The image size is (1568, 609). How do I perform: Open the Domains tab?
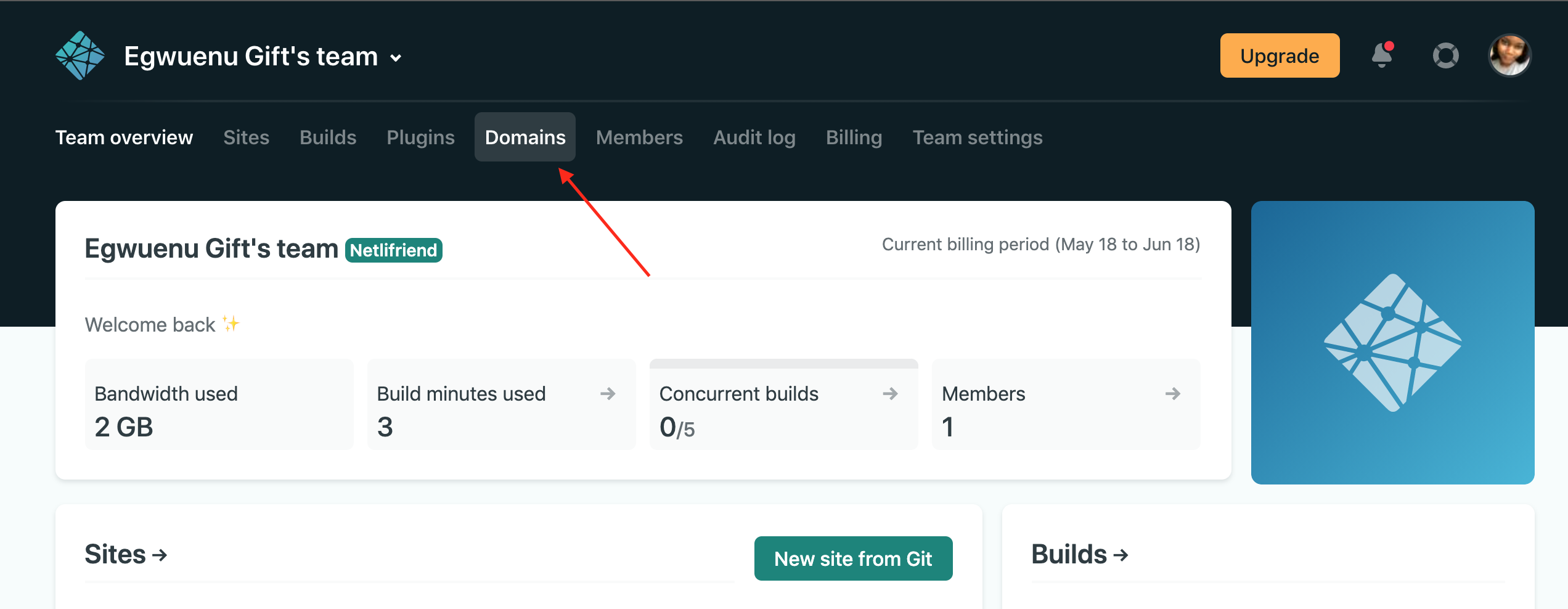pos(525,137)
